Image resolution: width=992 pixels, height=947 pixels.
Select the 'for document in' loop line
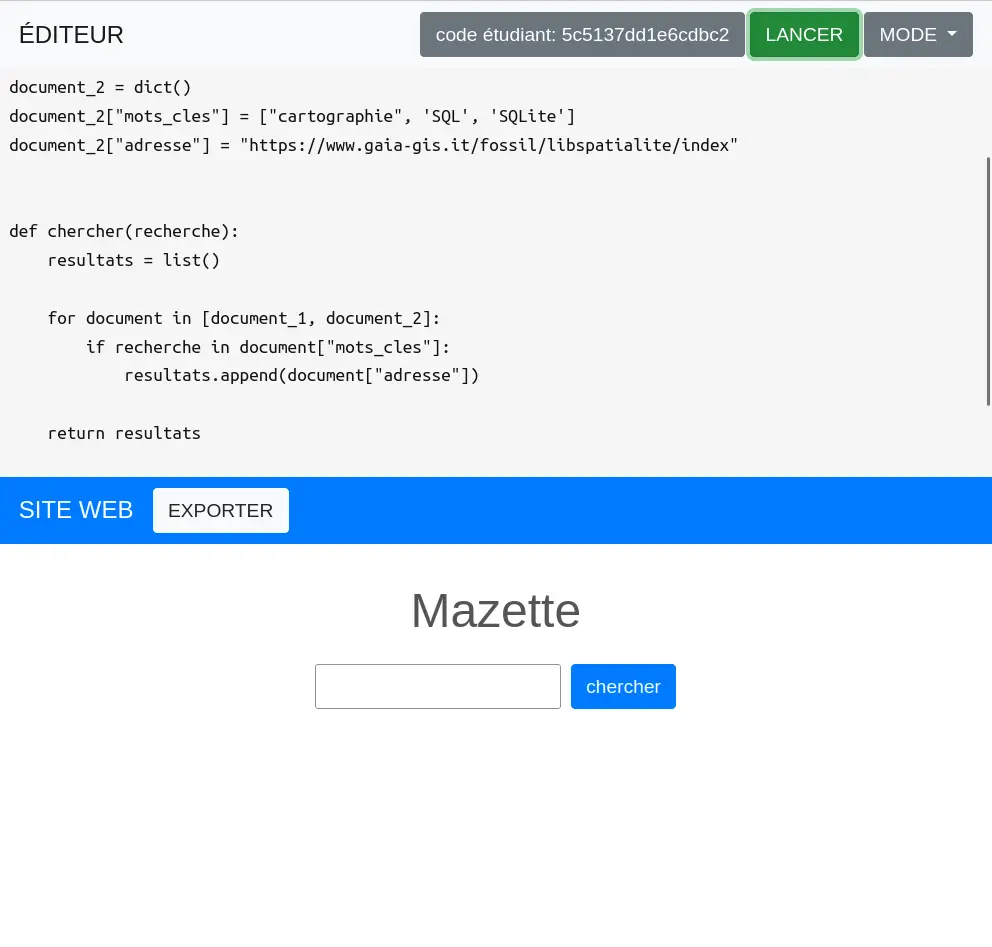point(243,319)
